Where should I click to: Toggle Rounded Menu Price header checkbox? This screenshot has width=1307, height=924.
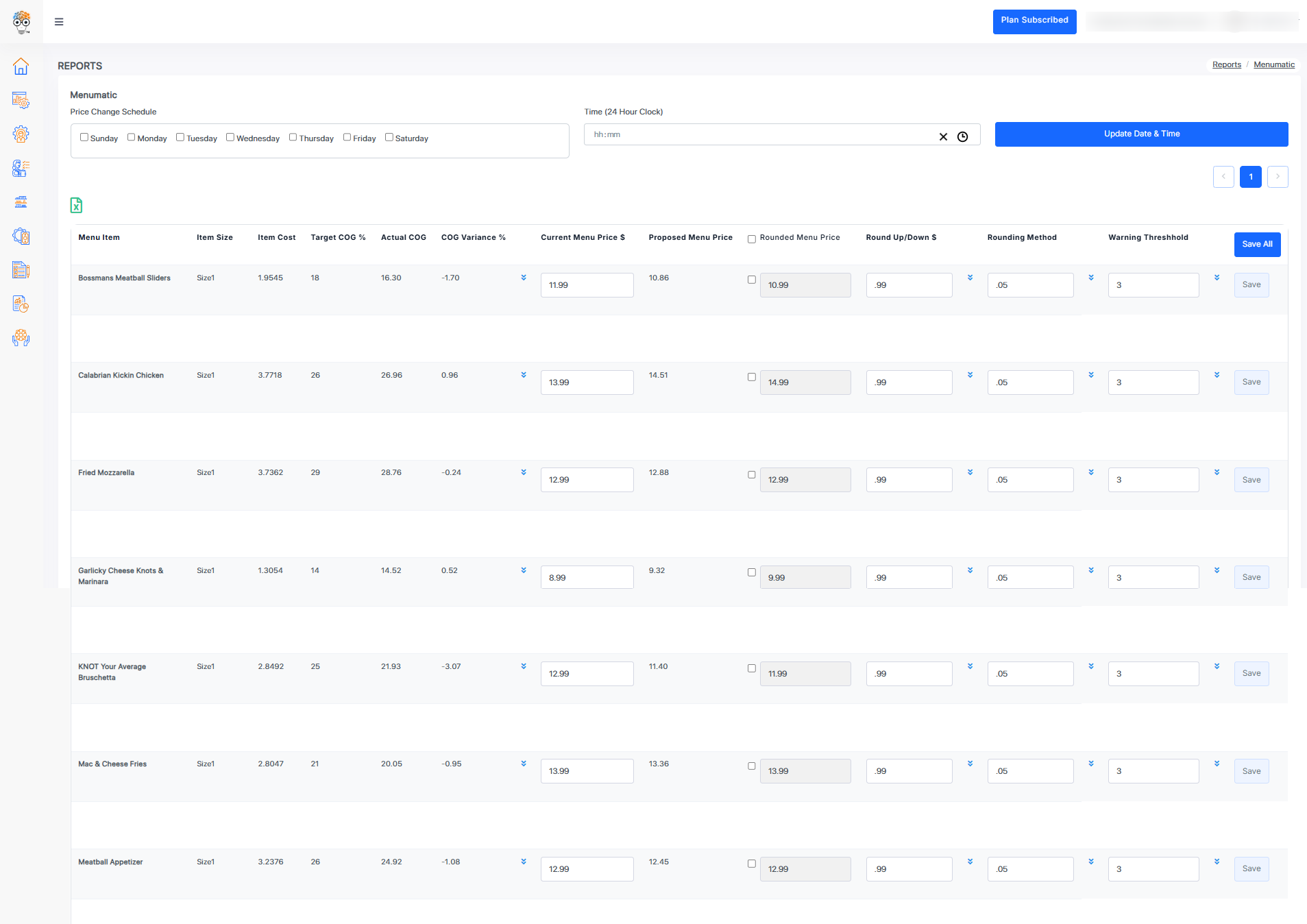[751, 239]
